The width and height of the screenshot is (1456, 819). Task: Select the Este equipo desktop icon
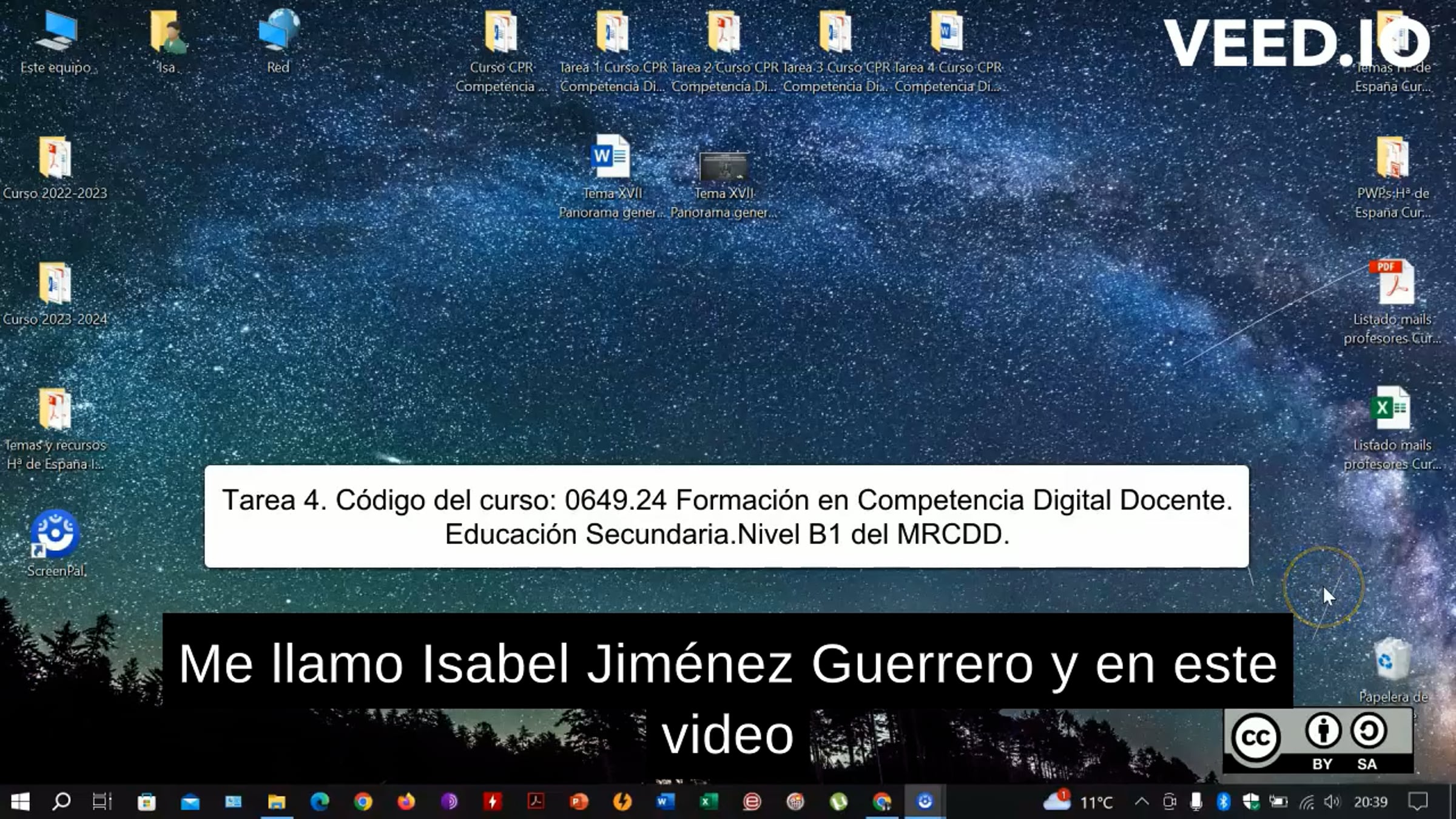coord(55,32)
